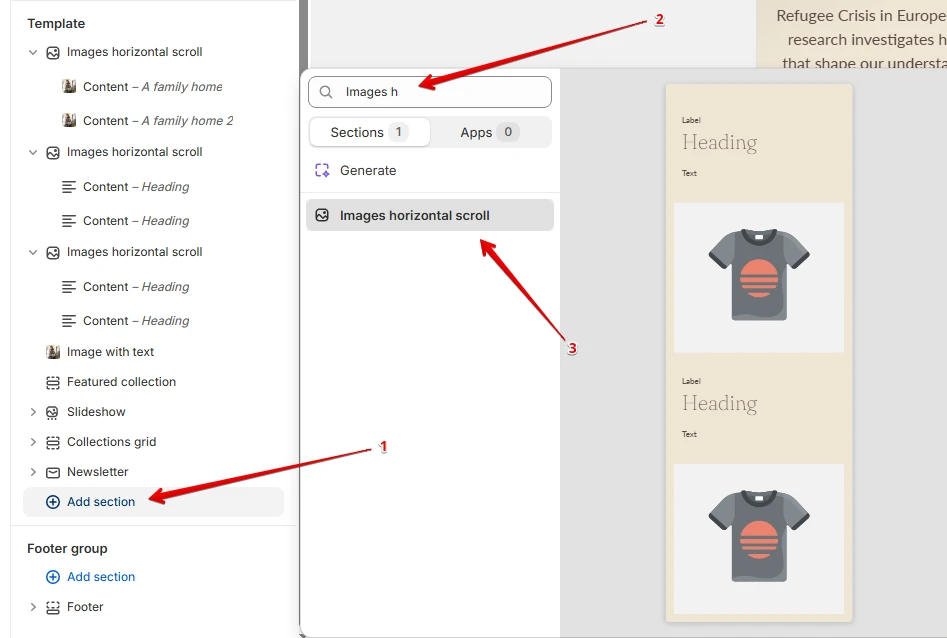The height and width of the screenshot is (638, 947).
Task: Click the text icon of first Content – Heading
Action: (69, 187)
